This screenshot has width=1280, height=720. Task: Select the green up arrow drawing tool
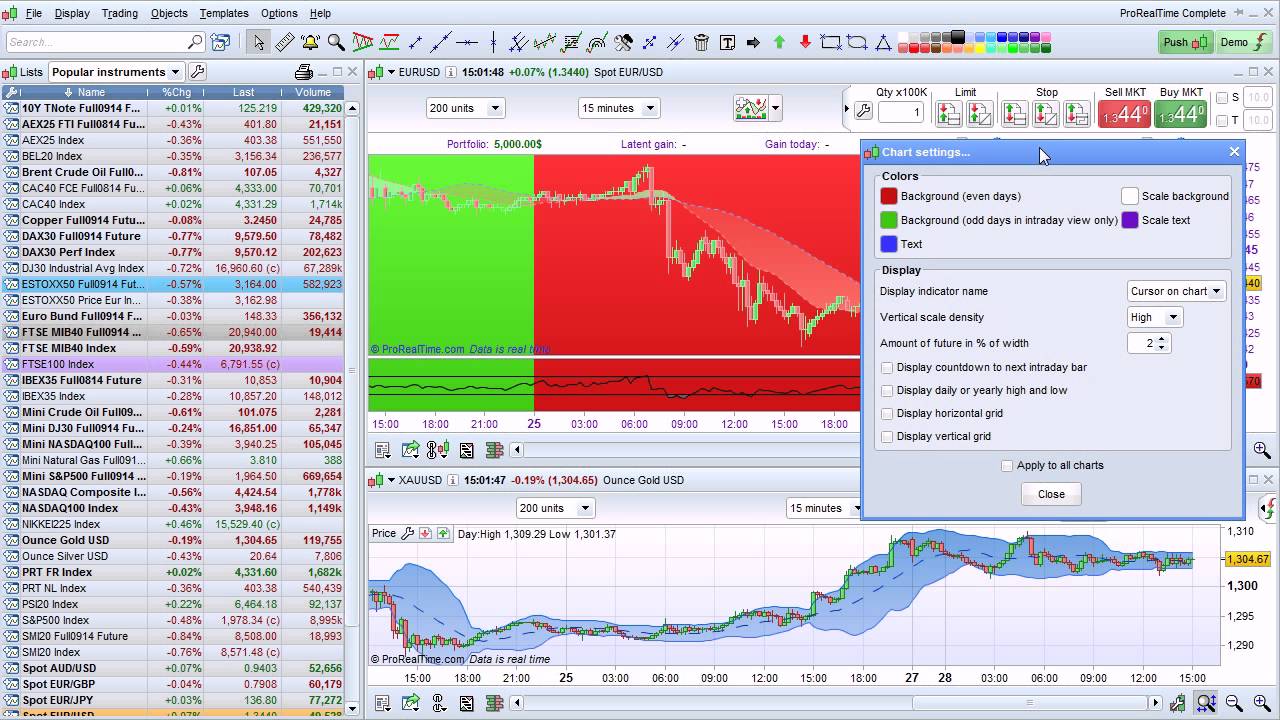(779, 42)
